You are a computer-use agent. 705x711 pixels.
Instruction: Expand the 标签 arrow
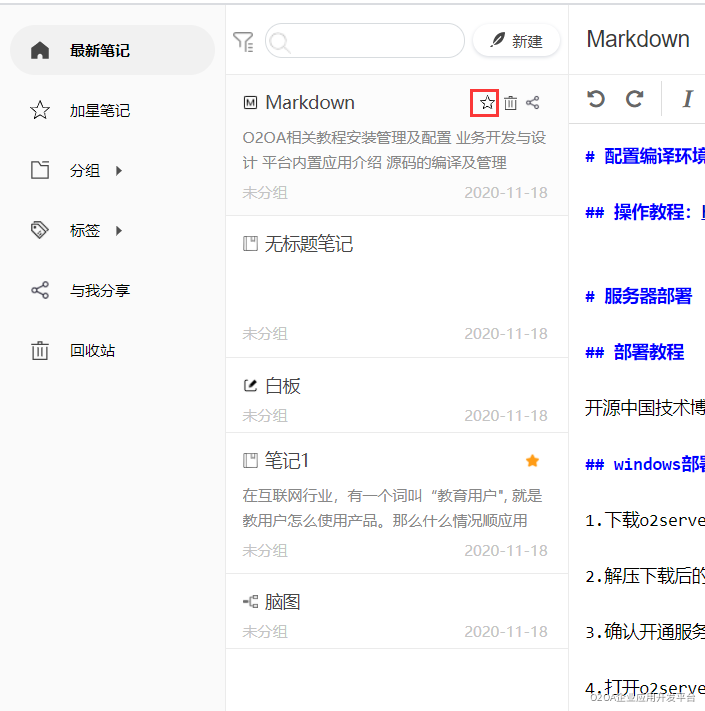119,230
